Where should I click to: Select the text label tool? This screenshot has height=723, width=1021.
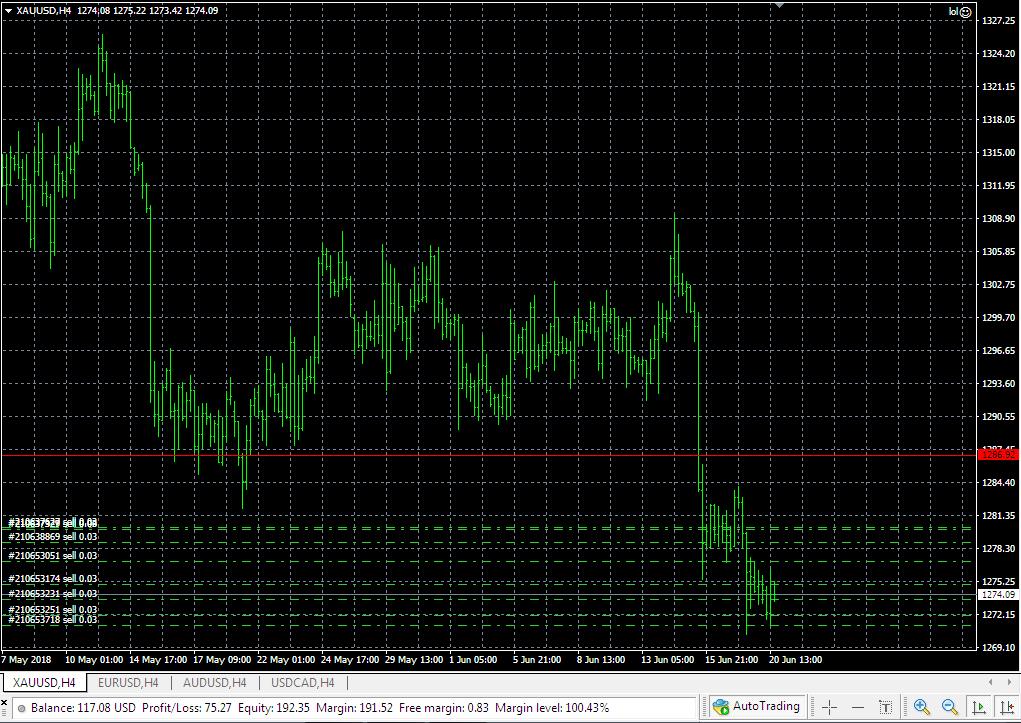886,707
